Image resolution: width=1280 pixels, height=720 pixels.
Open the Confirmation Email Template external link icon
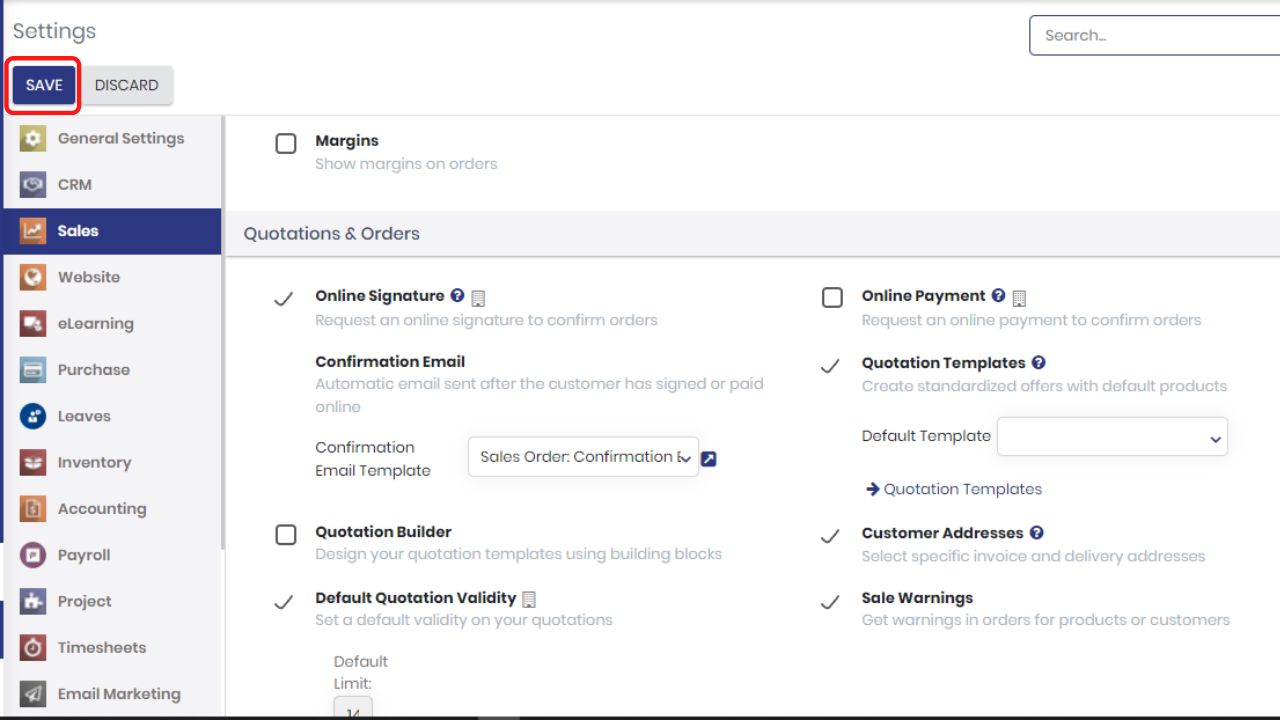click(709, 459)
